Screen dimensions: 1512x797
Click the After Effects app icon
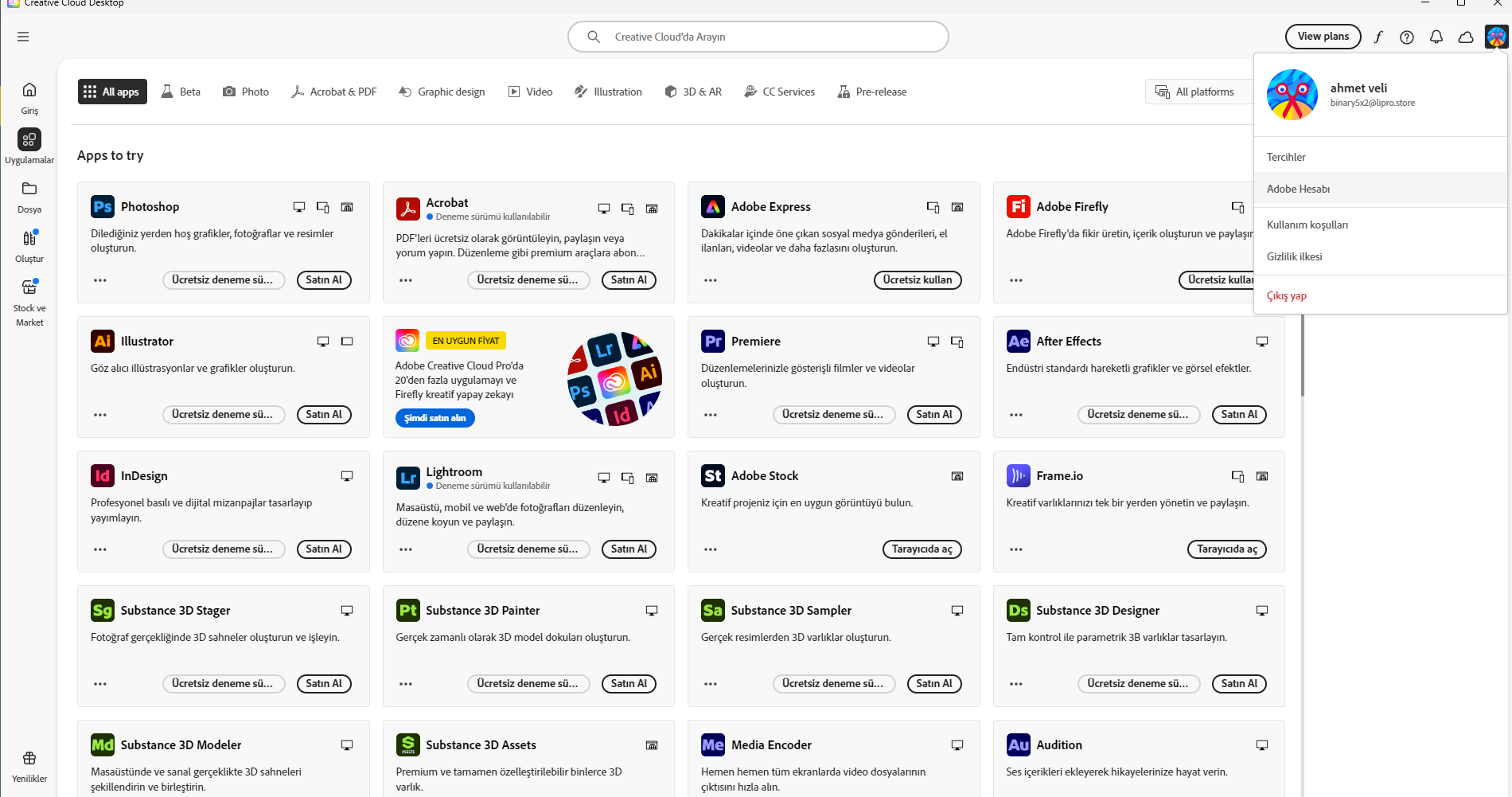tap(1018, 342)
